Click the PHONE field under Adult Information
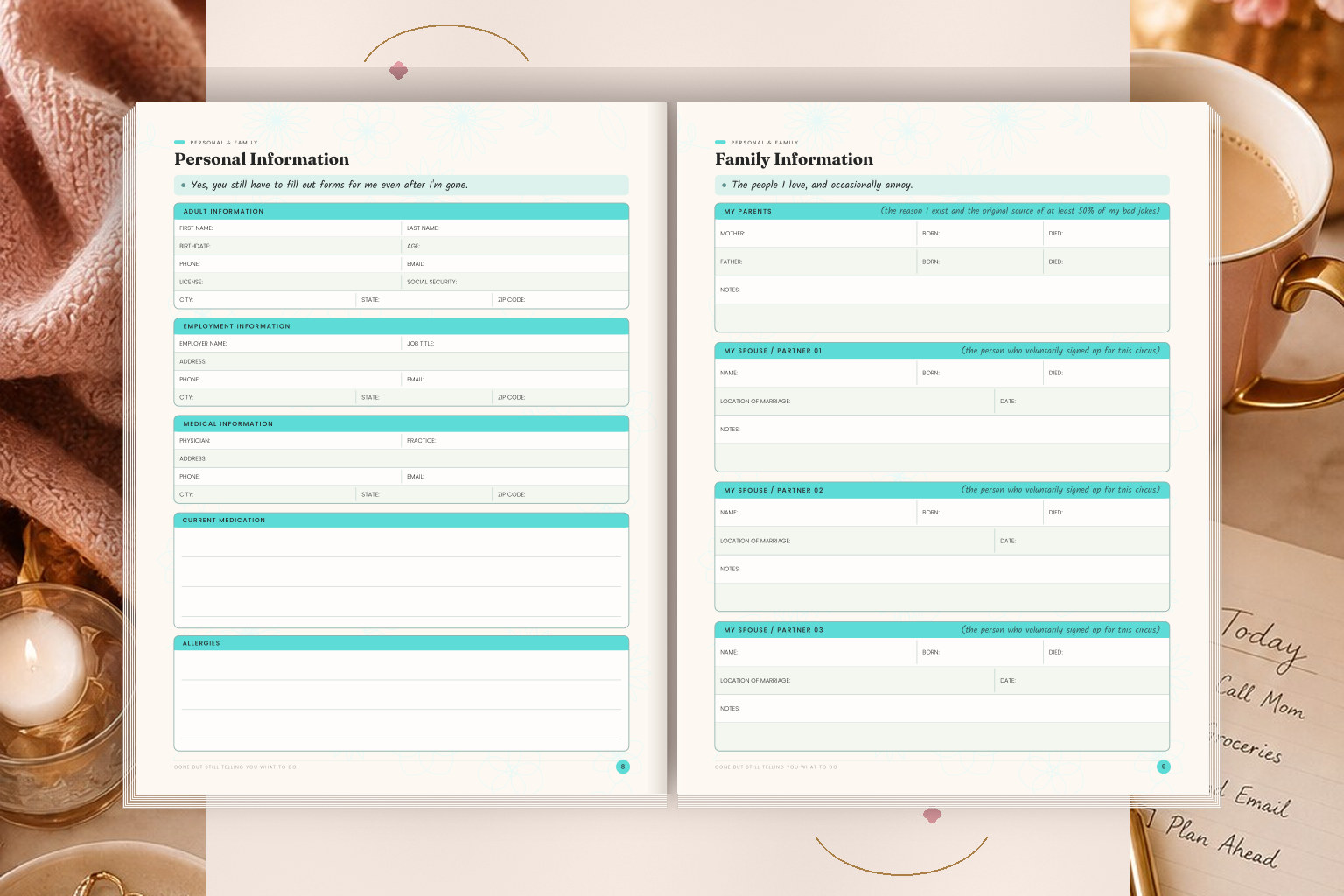The image size is (1344, 896). 288,264
